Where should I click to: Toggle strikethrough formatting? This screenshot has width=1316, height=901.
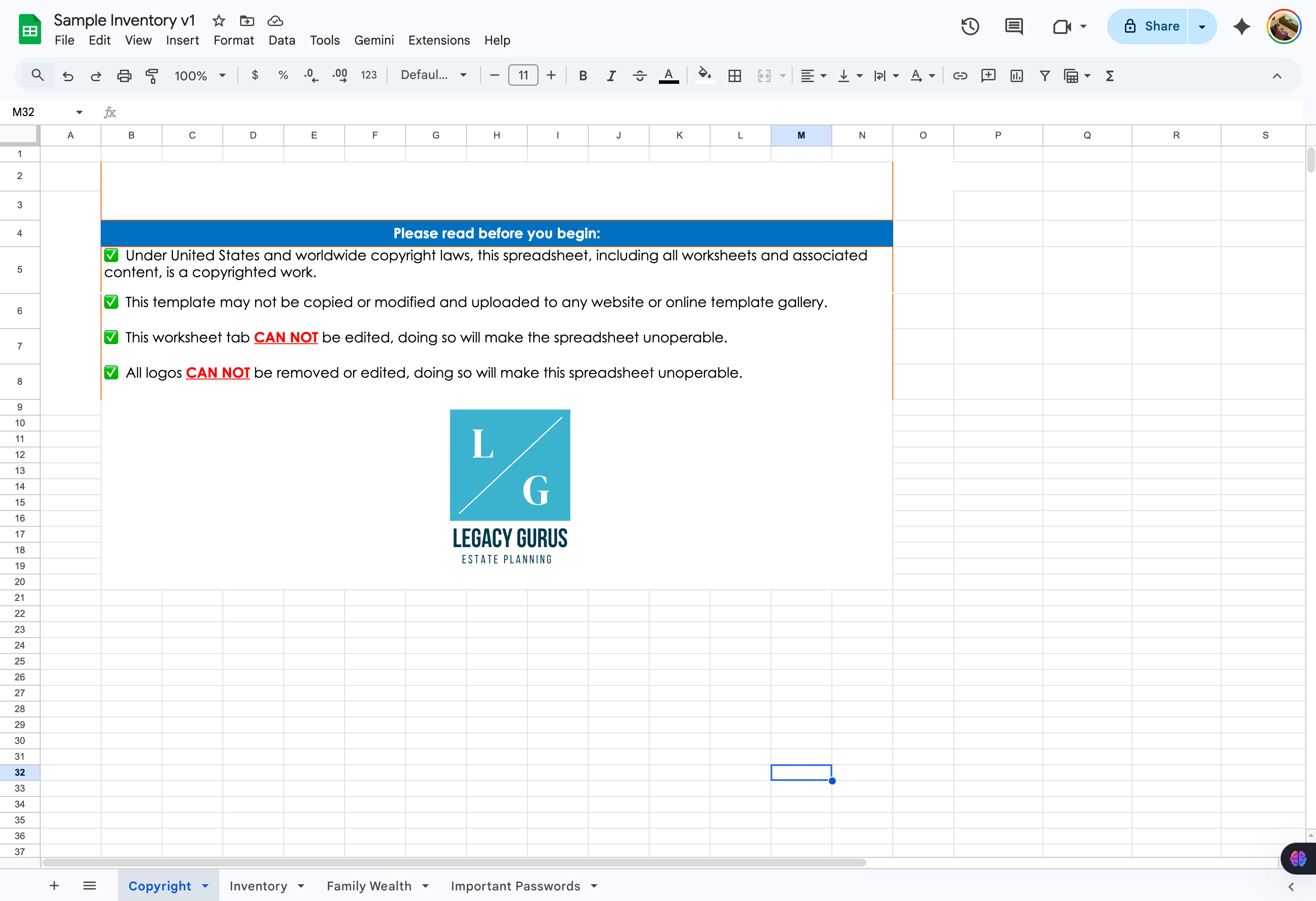point(639,75)
